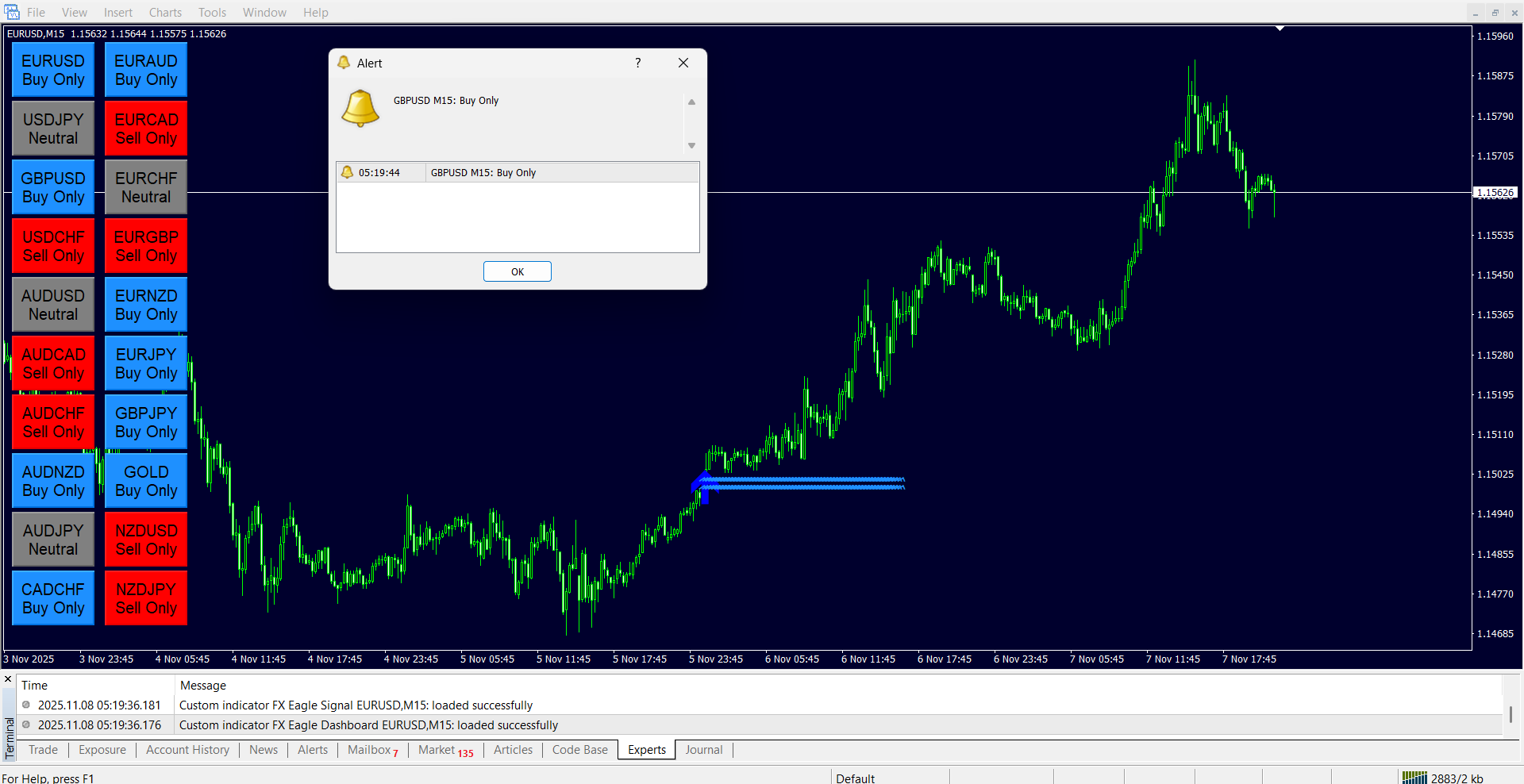Open the Alerts tab in the Terminal
The width and height of the screenshot is (1524, 784).
tap(312, 750)
